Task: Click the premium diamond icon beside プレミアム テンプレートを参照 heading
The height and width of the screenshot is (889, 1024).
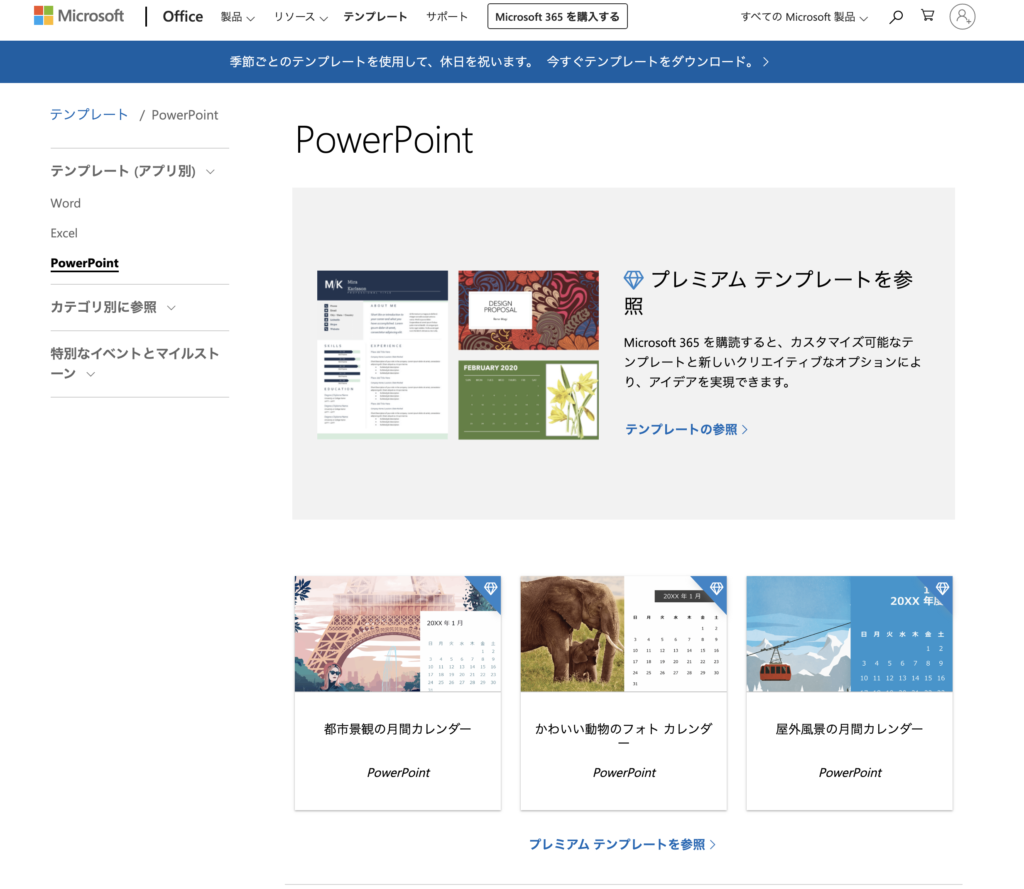Action: pyautogui.click(x=633, y=280)
